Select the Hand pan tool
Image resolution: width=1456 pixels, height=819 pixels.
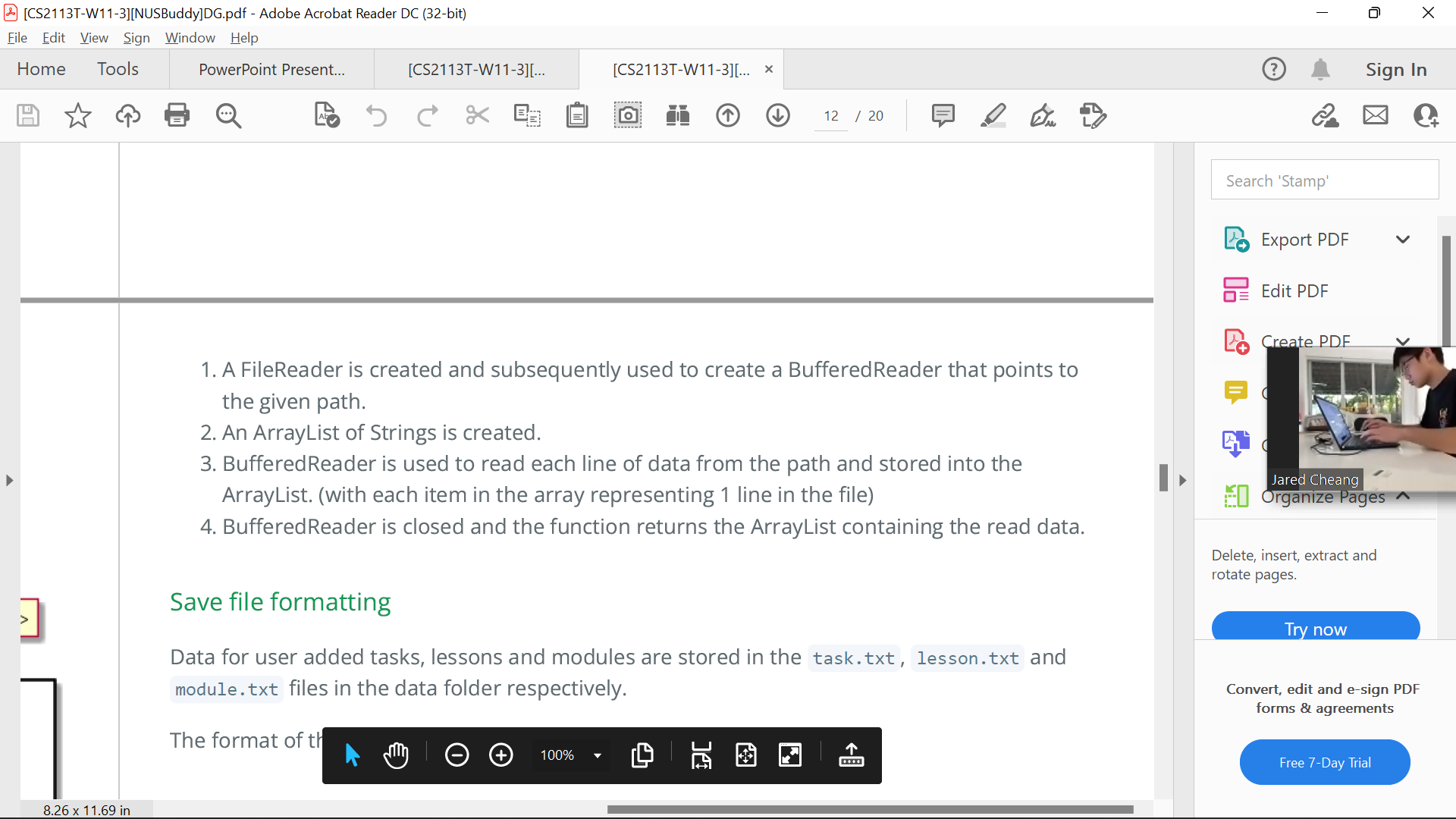pos(396,755)
